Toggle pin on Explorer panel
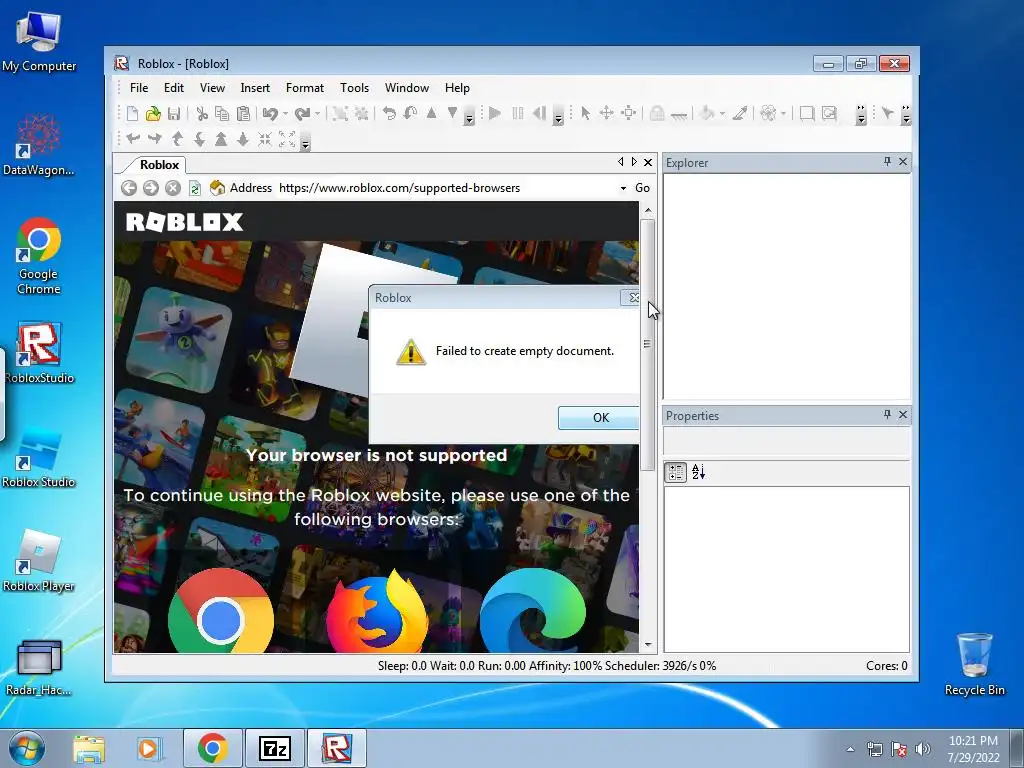This screenshot has height=768, width=1024. 887,161
